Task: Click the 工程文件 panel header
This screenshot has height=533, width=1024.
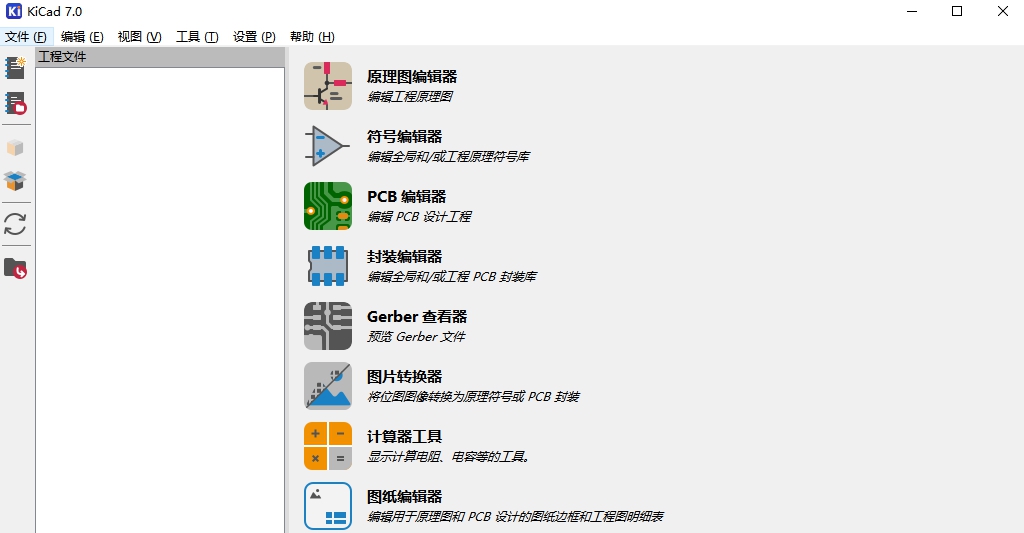Action: pos(160,57)
